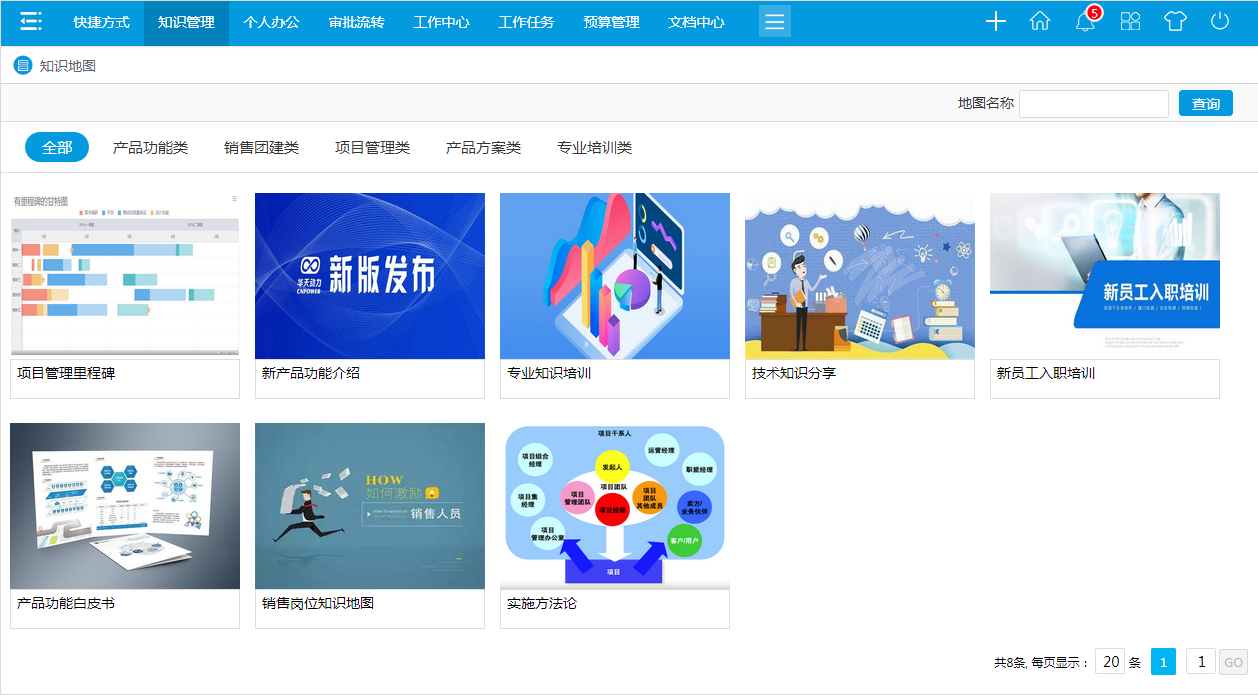The image size is (1258, 695).
Task: Select the 专业培训类 category filter
Action: 586,146
